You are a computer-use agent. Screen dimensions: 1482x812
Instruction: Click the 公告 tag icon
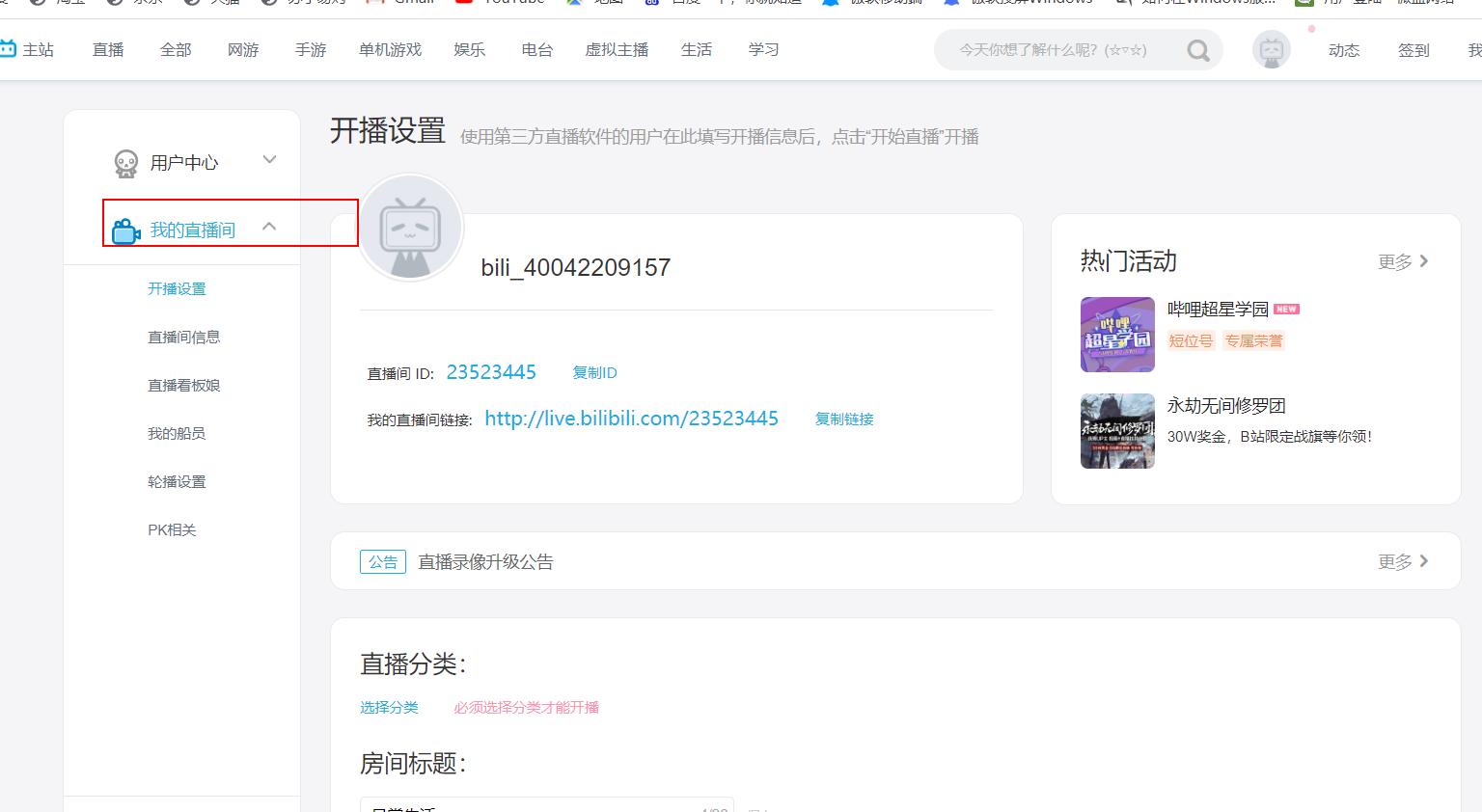(383, 561)
